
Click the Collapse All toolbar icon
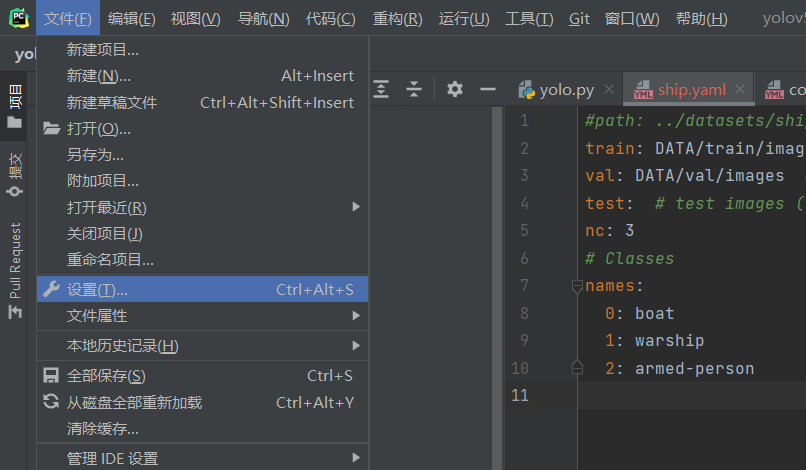coord(414,89)
